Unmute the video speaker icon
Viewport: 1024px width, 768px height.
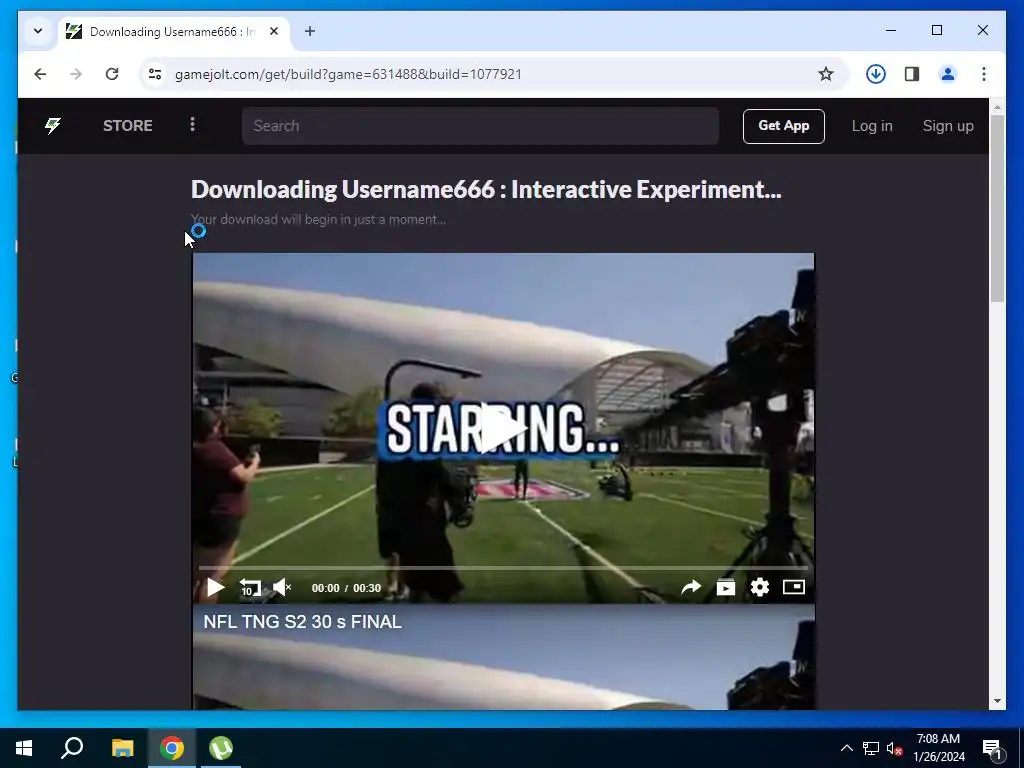coord(282,587)
